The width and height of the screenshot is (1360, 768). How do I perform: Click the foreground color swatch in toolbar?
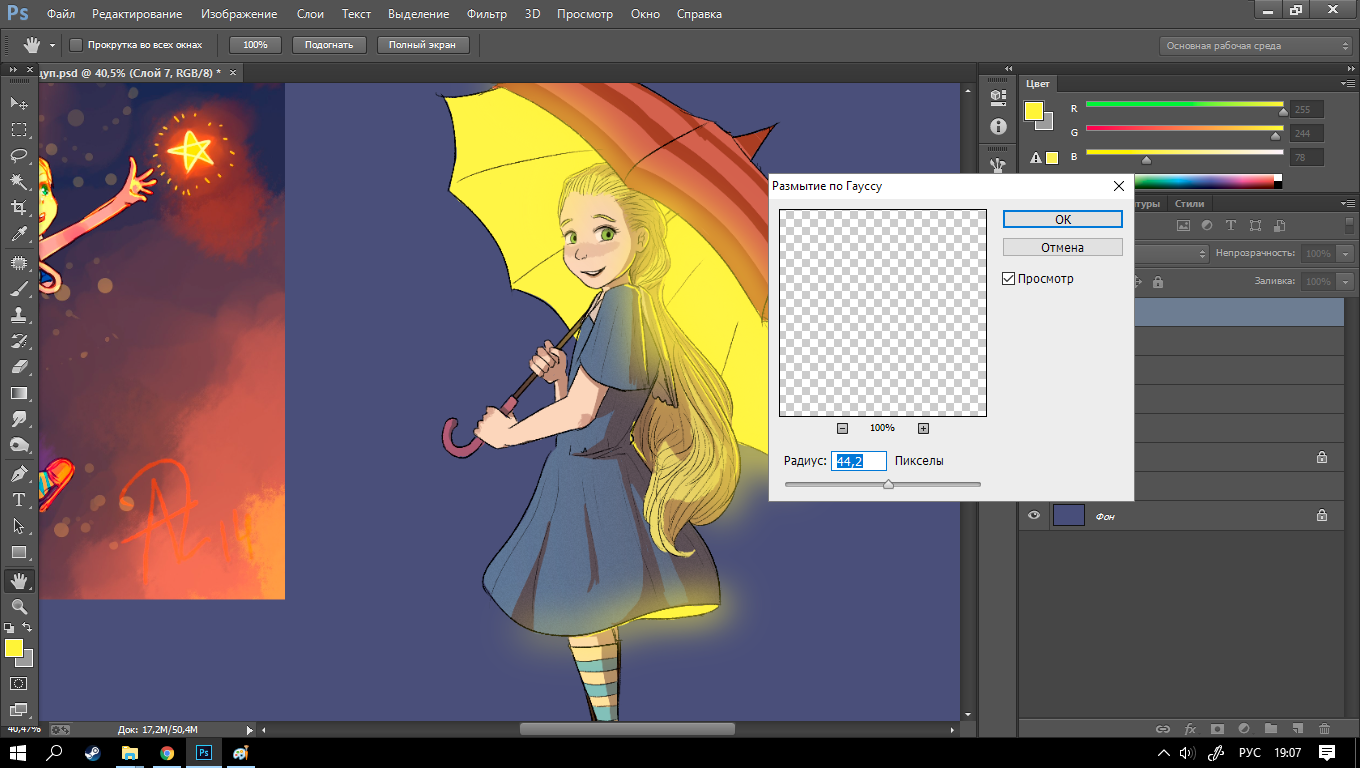click(13, 648)
